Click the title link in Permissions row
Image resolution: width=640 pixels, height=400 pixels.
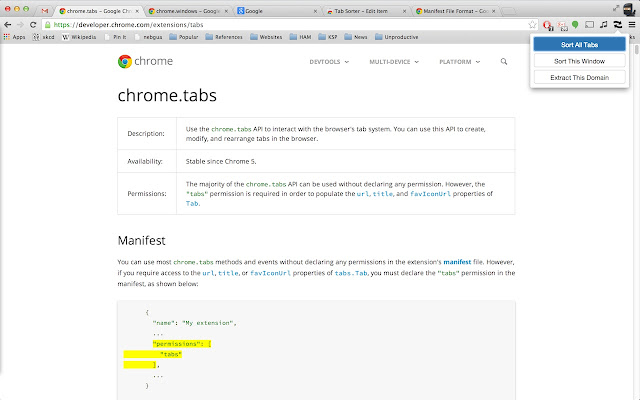pyautogui.click(x=382, y=194)
